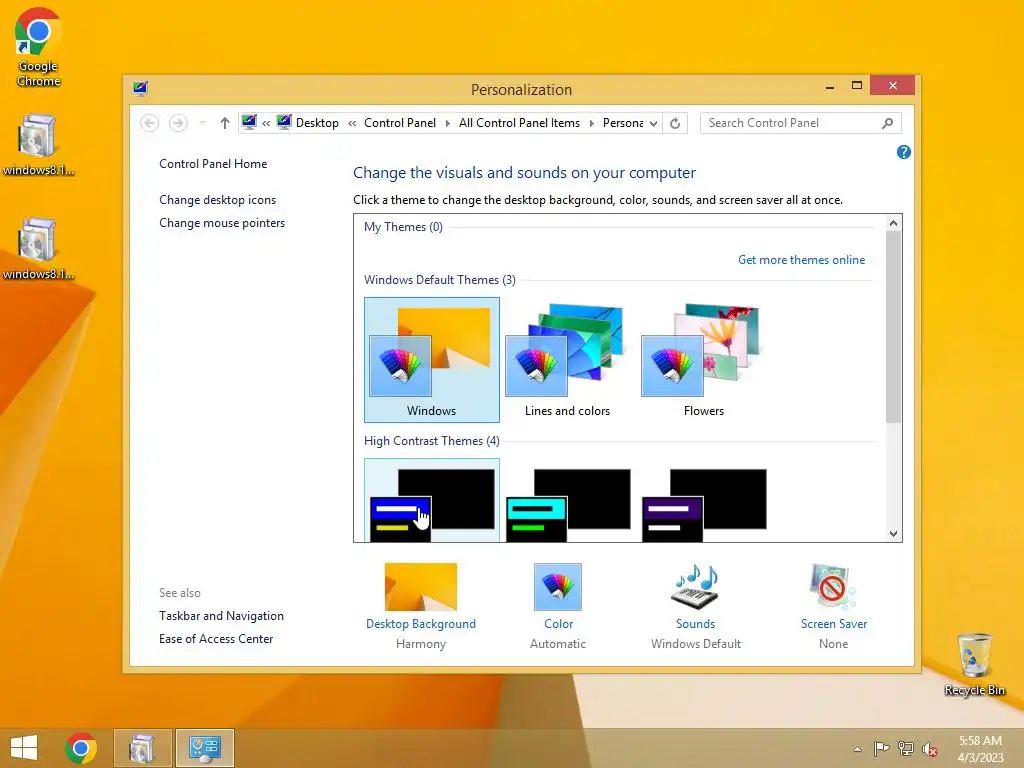Expand the double chevron before Desktop breadcrumb
Viewport: 1024px width, 768px height.
click(266, 123)
